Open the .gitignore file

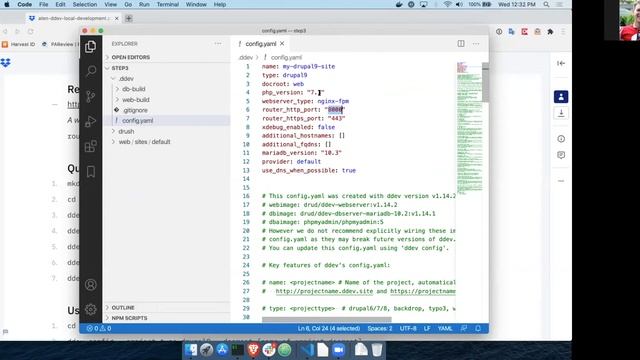click(x=168, y=110)
